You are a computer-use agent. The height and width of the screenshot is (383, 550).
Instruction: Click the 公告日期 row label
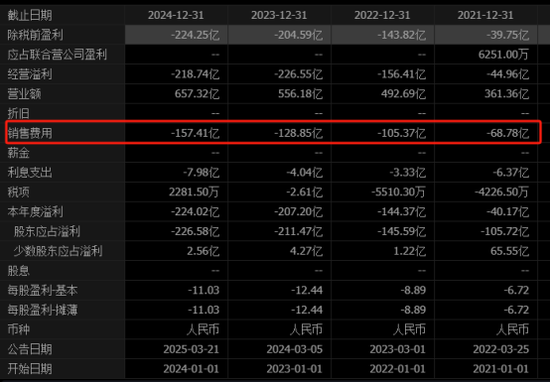pos(30,349)
